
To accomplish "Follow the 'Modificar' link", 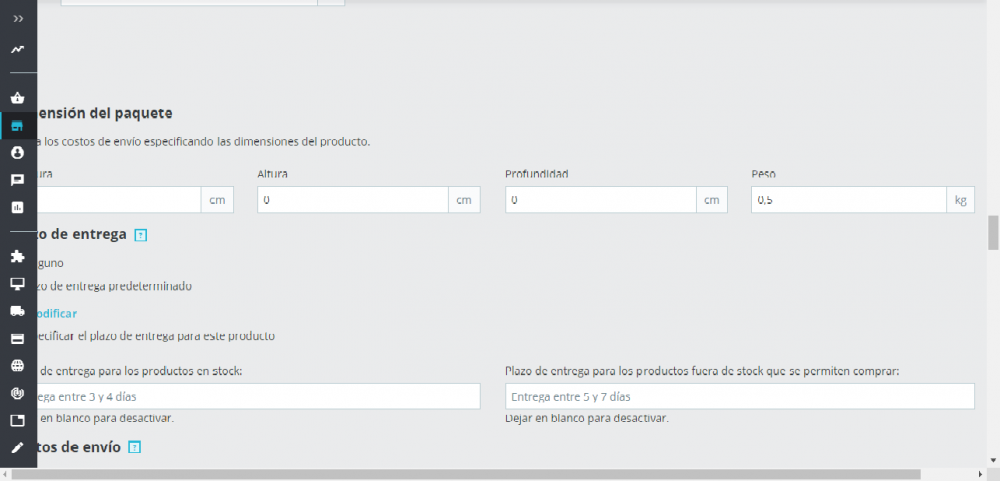I will tap(57, 313).
